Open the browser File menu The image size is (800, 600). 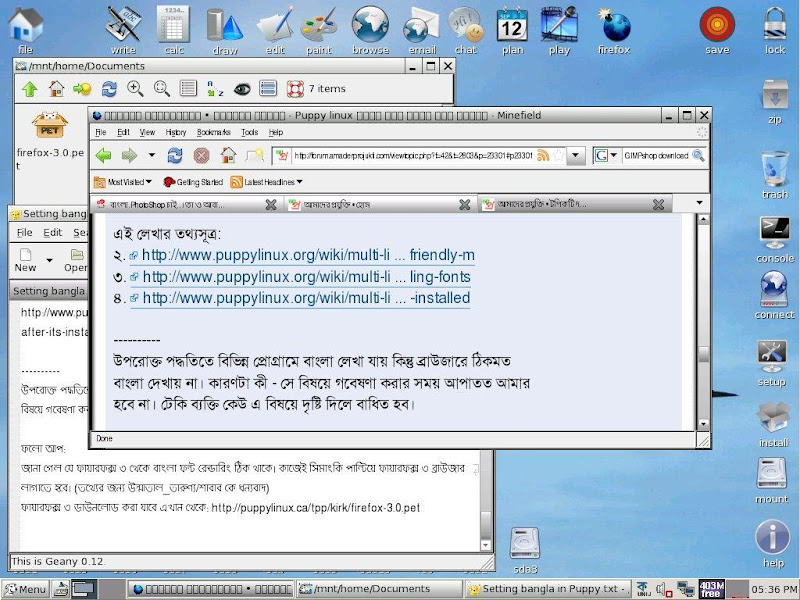(x=101, y=132)
